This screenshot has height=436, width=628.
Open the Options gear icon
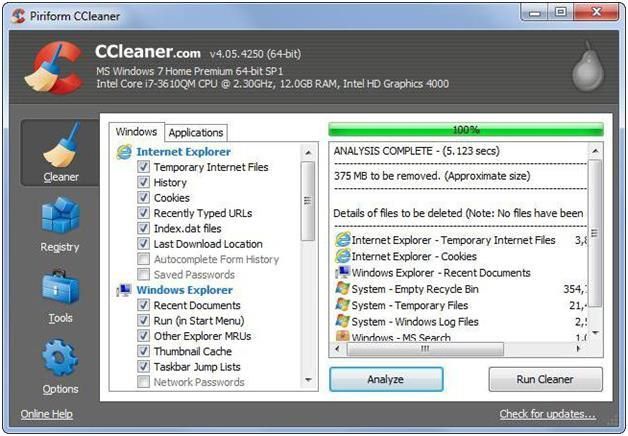(x=60, y=357)
